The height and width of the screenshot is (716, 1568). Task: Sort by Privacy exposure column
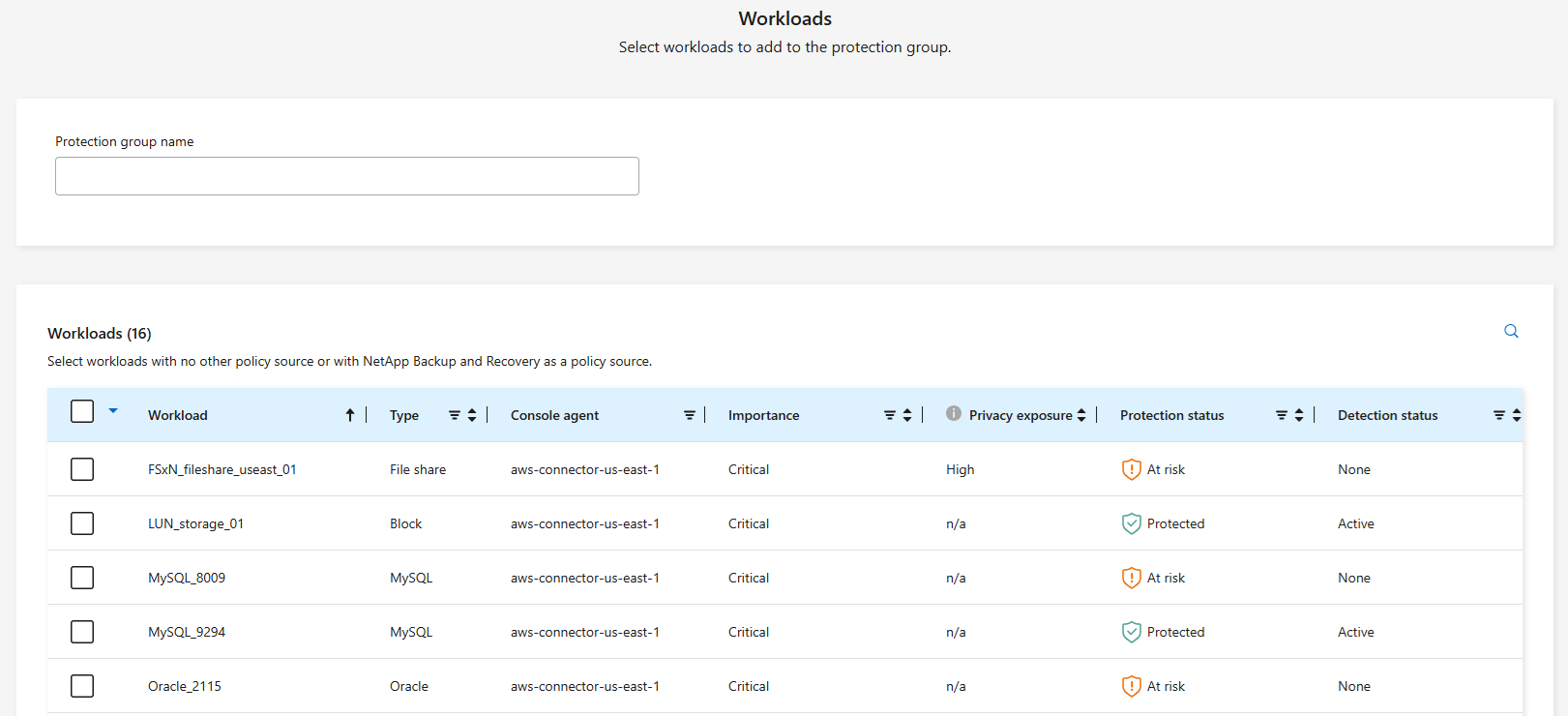pos(1081,415)
